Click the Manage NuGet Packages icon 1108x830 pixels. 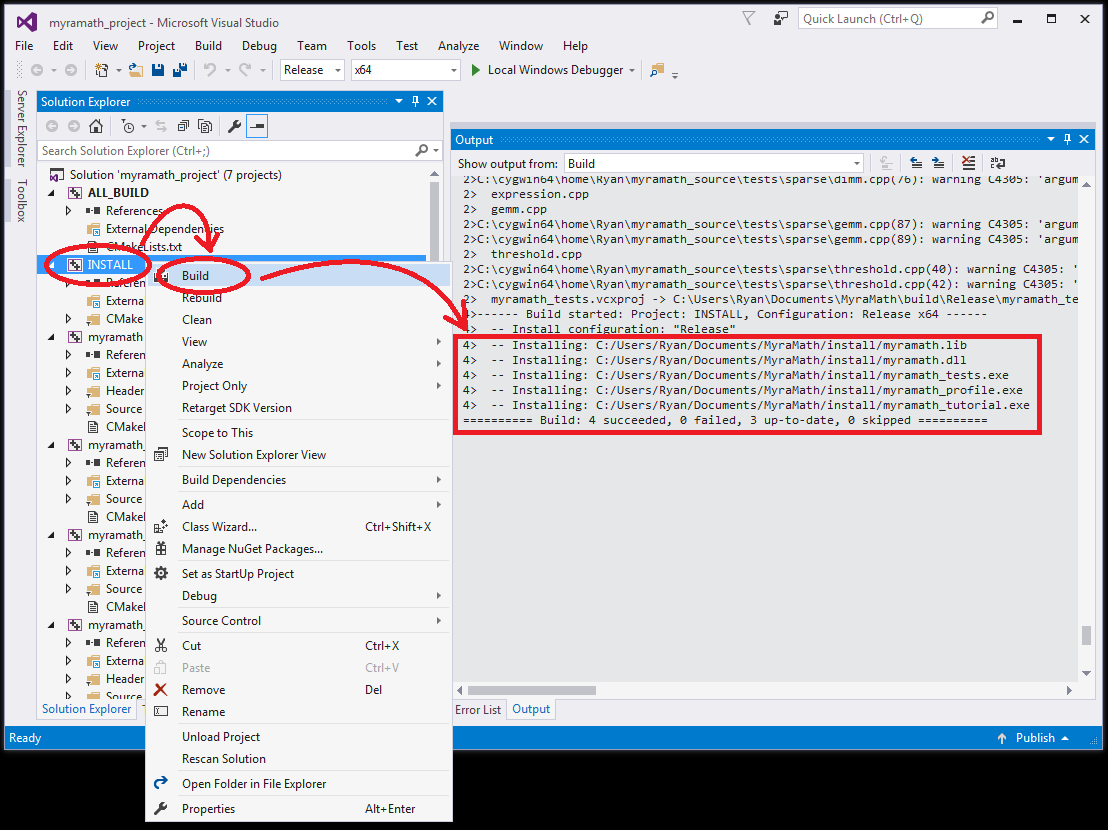(161, 549)
